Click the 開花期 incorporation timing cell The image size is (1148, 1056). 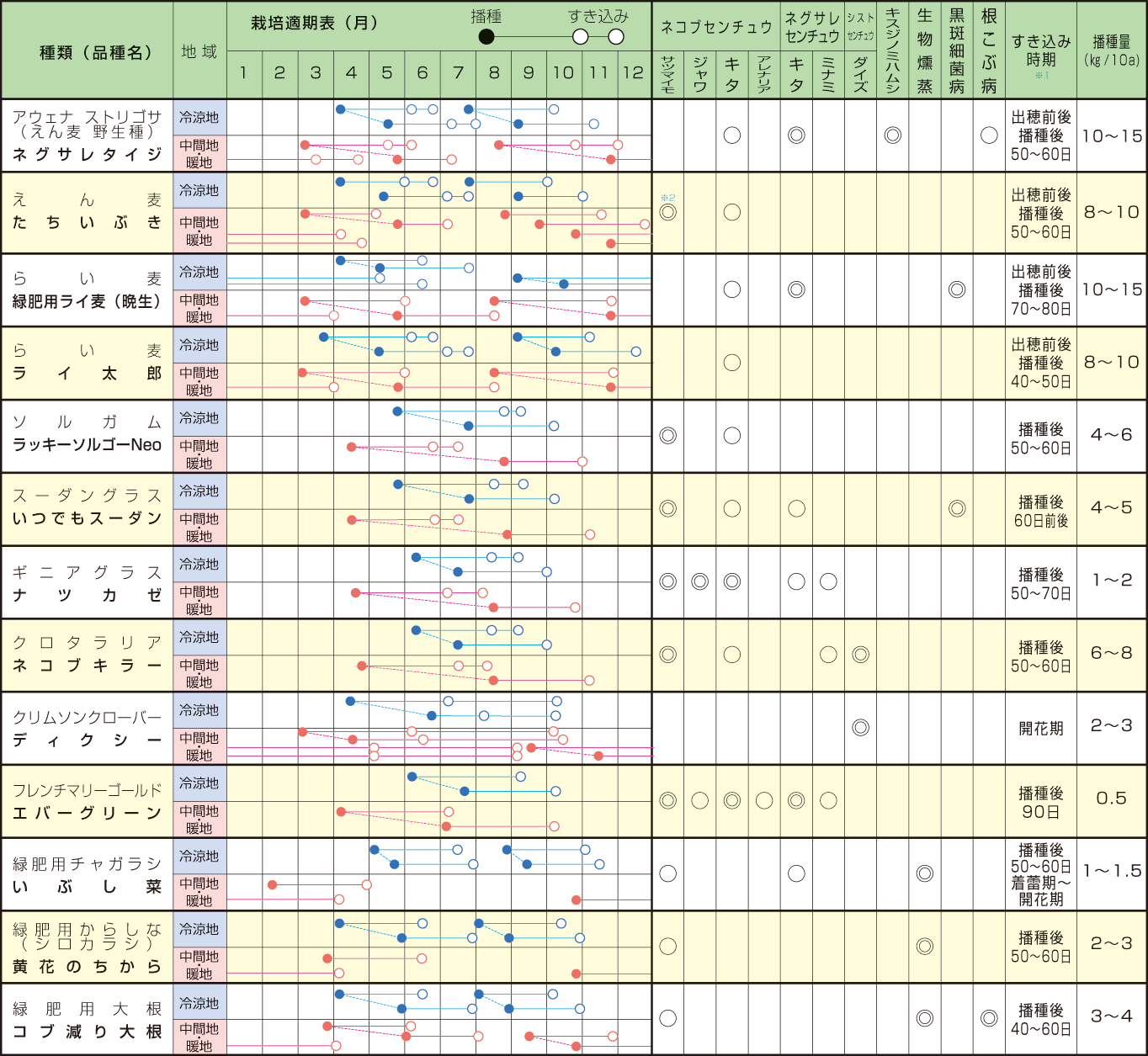[x=1041, y=728]
